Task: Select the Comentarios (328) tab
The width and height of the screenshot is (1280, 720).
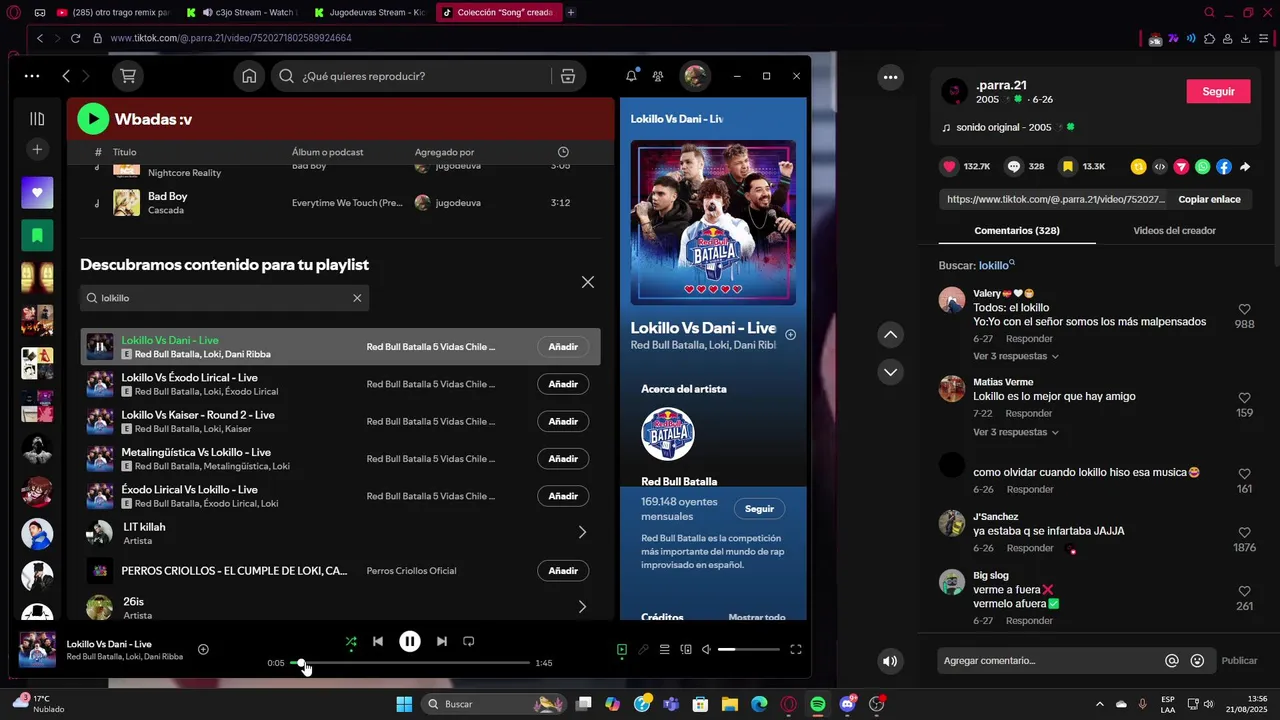Action: 1017,231
